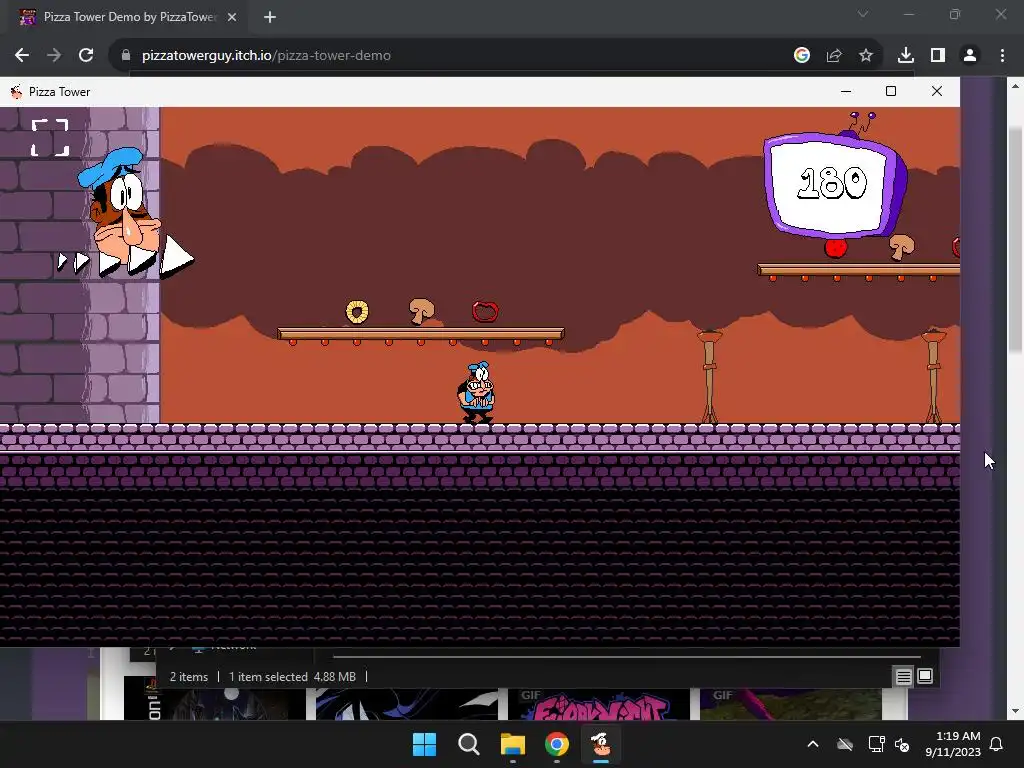1024x768 pixels.
Task: Click the tomato on the middle platform
Action: coord(485,312)
